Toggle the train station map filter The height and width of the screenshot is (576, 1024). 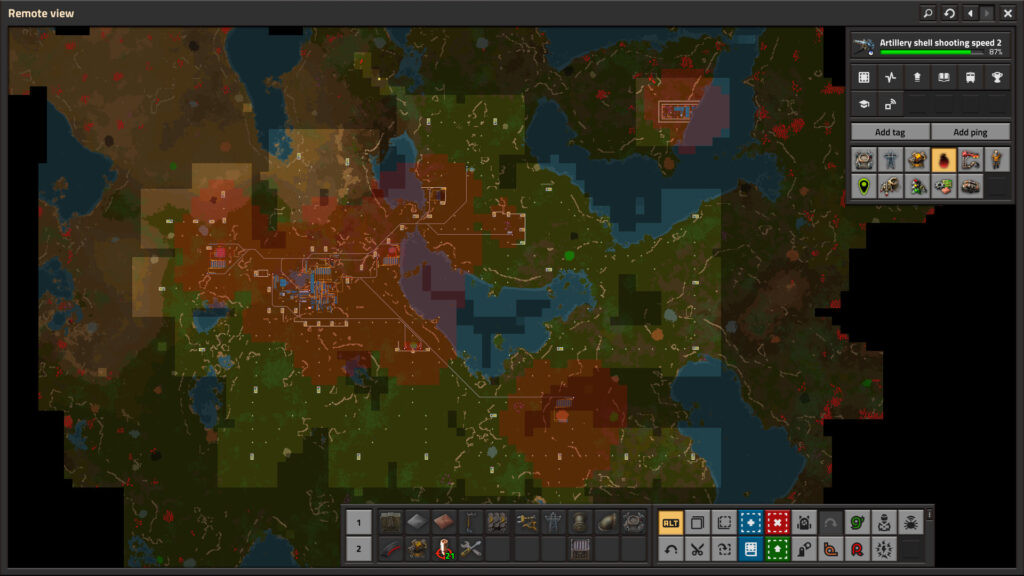point(970,159)
